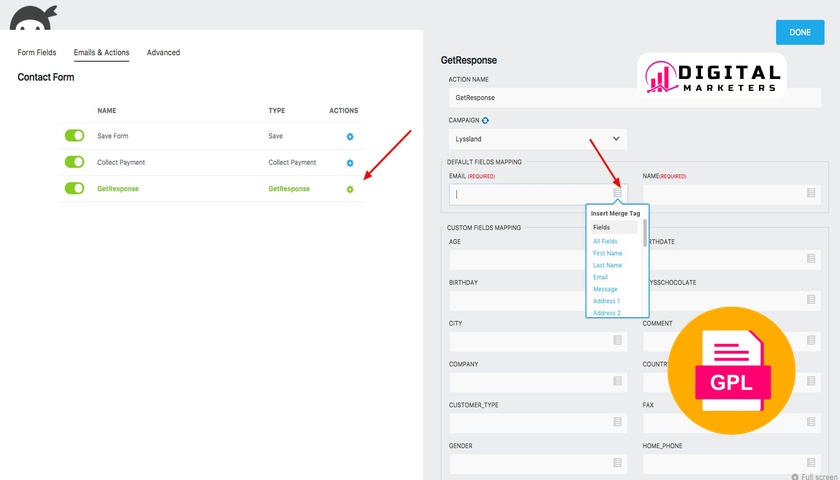Click the Company input field
Screen dimensions: 840x480
pos(538,382)
